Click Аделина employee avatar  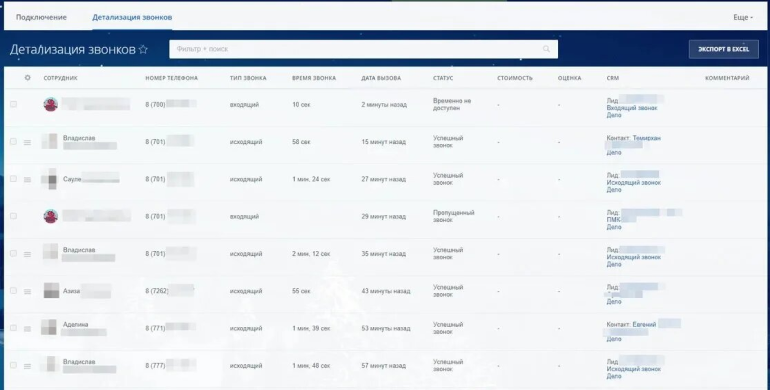pos(49,328)
